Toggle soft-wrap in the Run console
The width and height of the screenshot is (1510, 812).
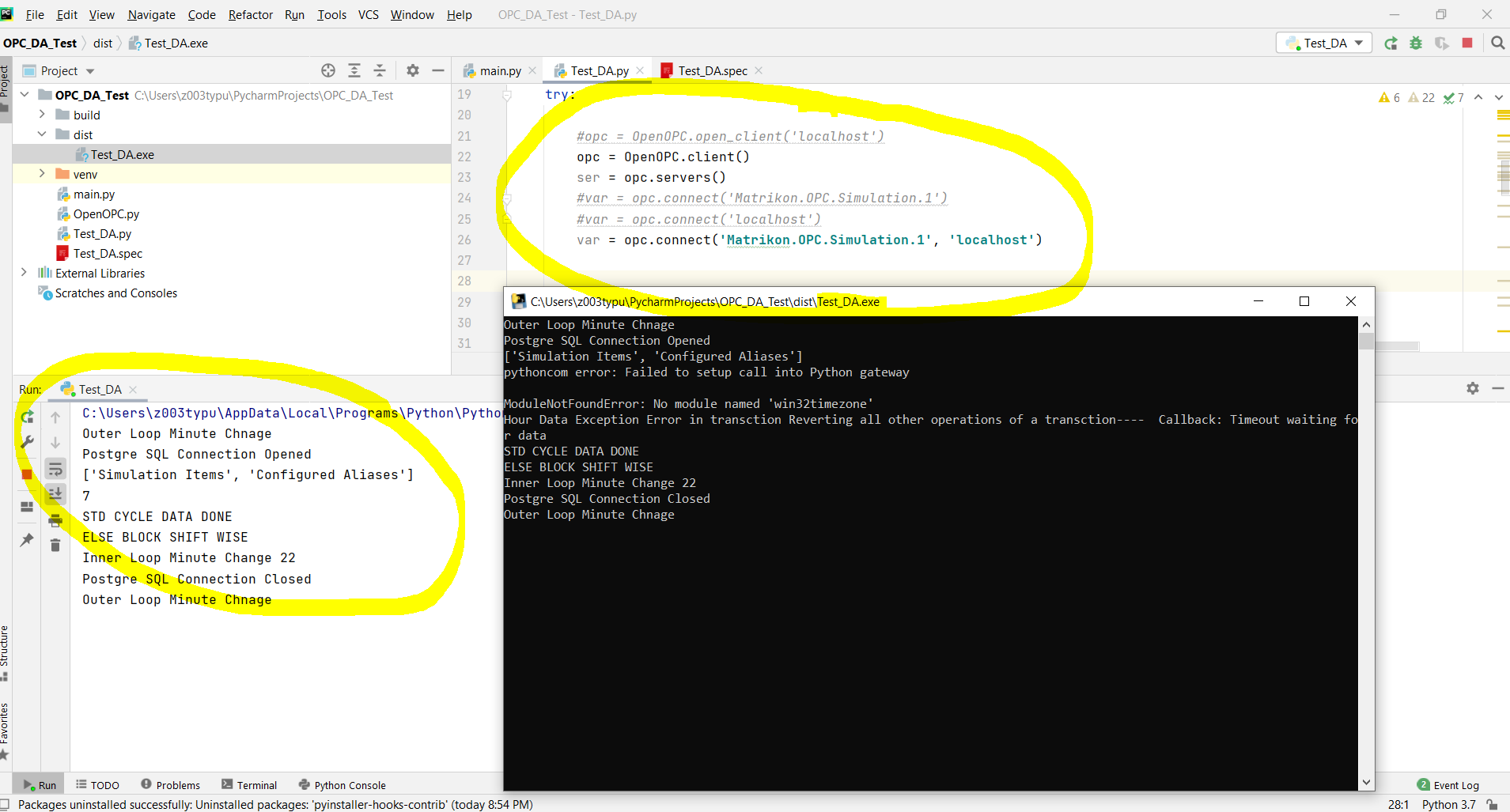tap(55, 468)
